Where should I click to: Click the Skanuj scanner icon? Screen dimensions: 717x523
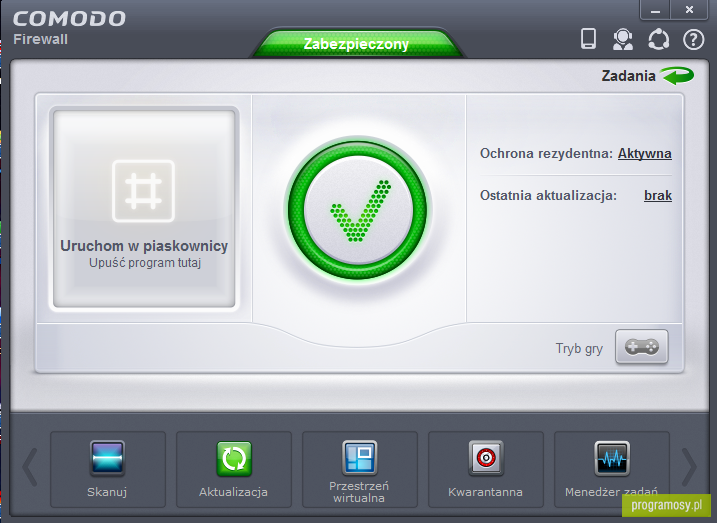pyautogui.click(x=107, y=458)
